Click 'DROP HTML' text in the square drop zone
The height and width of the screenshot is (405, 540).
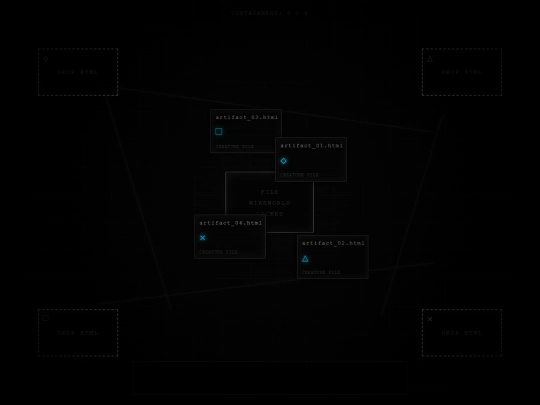78,333
